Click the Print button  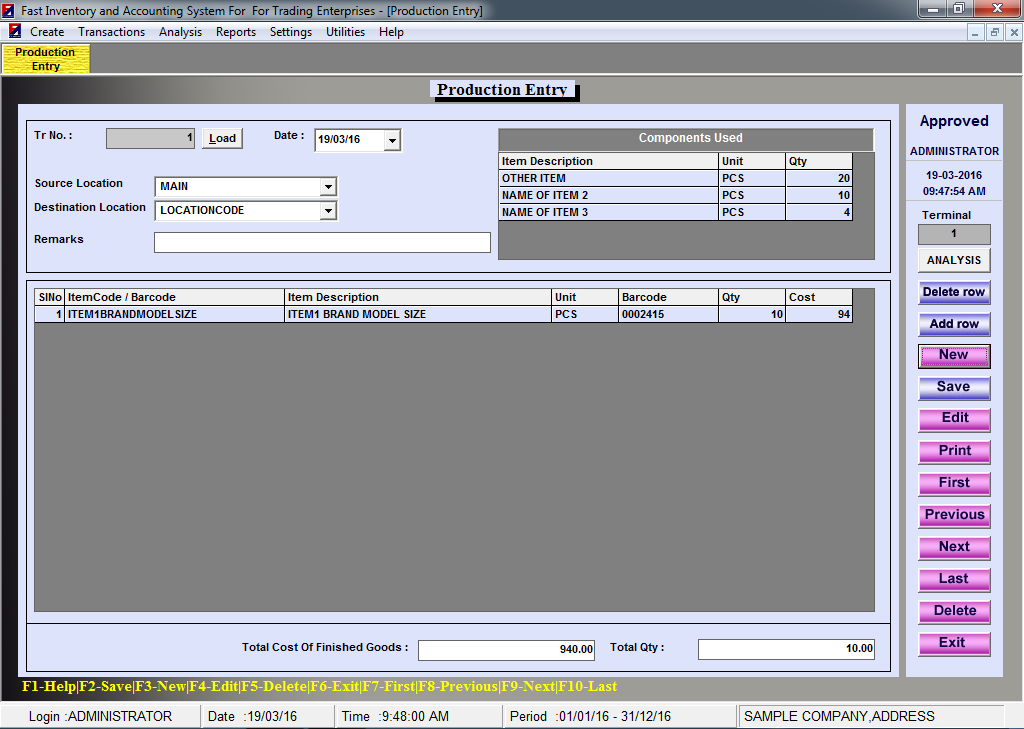click(x=954, y=451)
